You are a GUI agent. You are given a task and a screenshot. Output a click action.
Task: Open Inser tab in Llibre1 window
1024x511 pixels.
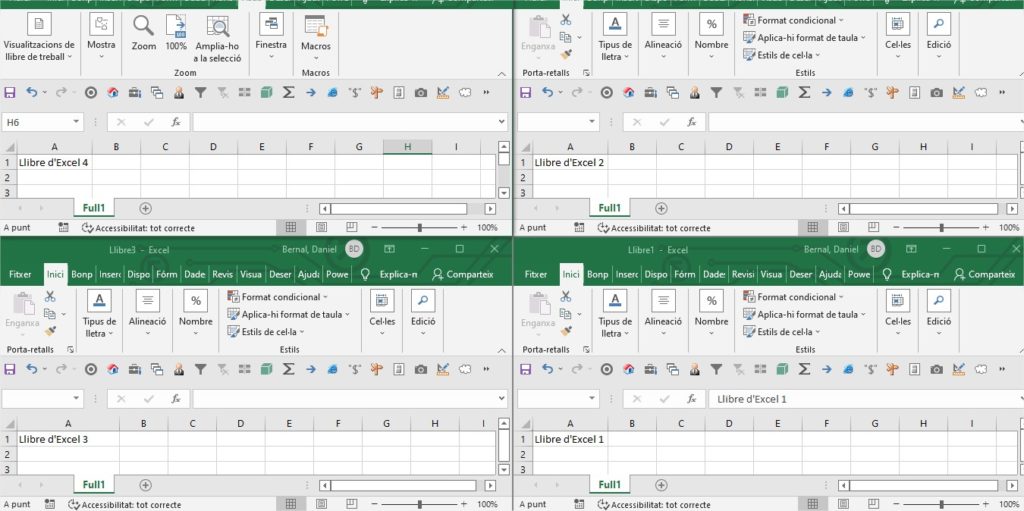tap(627, 274)
